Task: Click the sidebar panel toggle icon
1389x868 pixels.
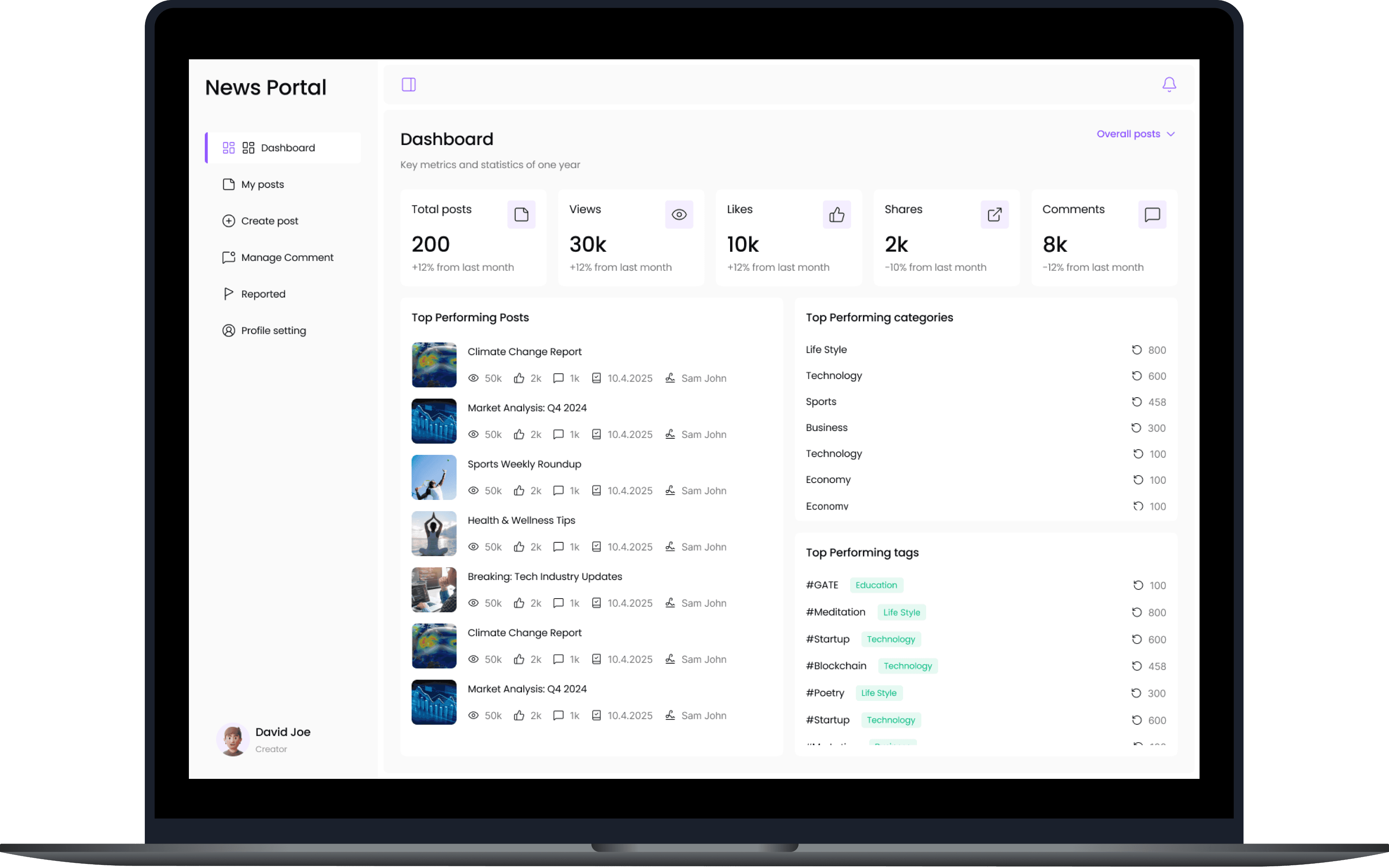Action: coord(408,84)
